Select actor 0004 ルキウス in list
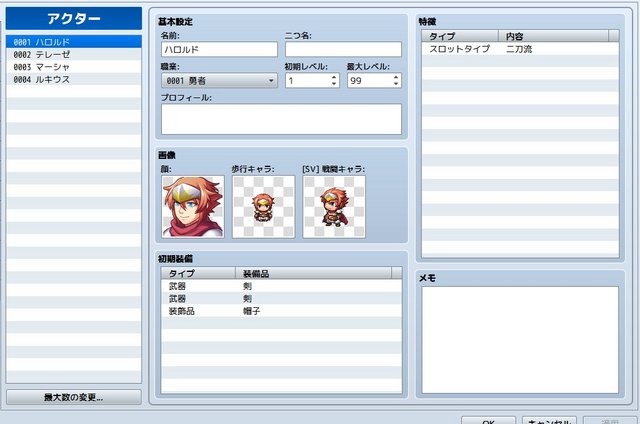The height and width of the screenshot is (424, 640). (x=74, y=79)
